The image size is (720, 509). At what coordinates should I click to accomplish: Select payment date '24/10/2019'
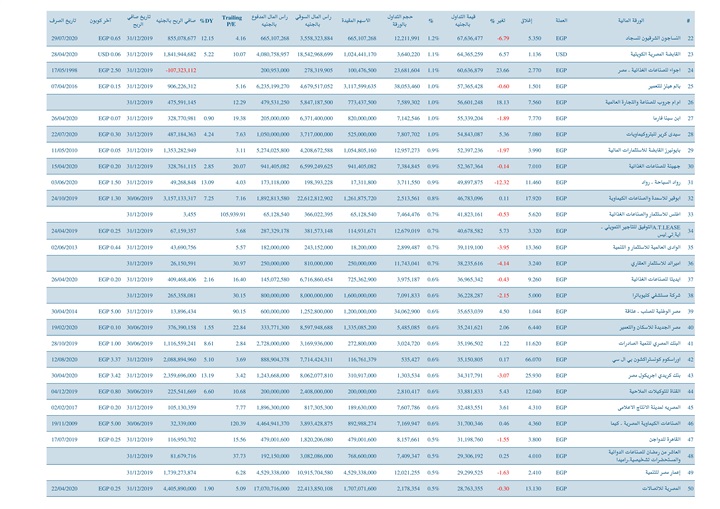pyautogui.click(x=64, y=198)
